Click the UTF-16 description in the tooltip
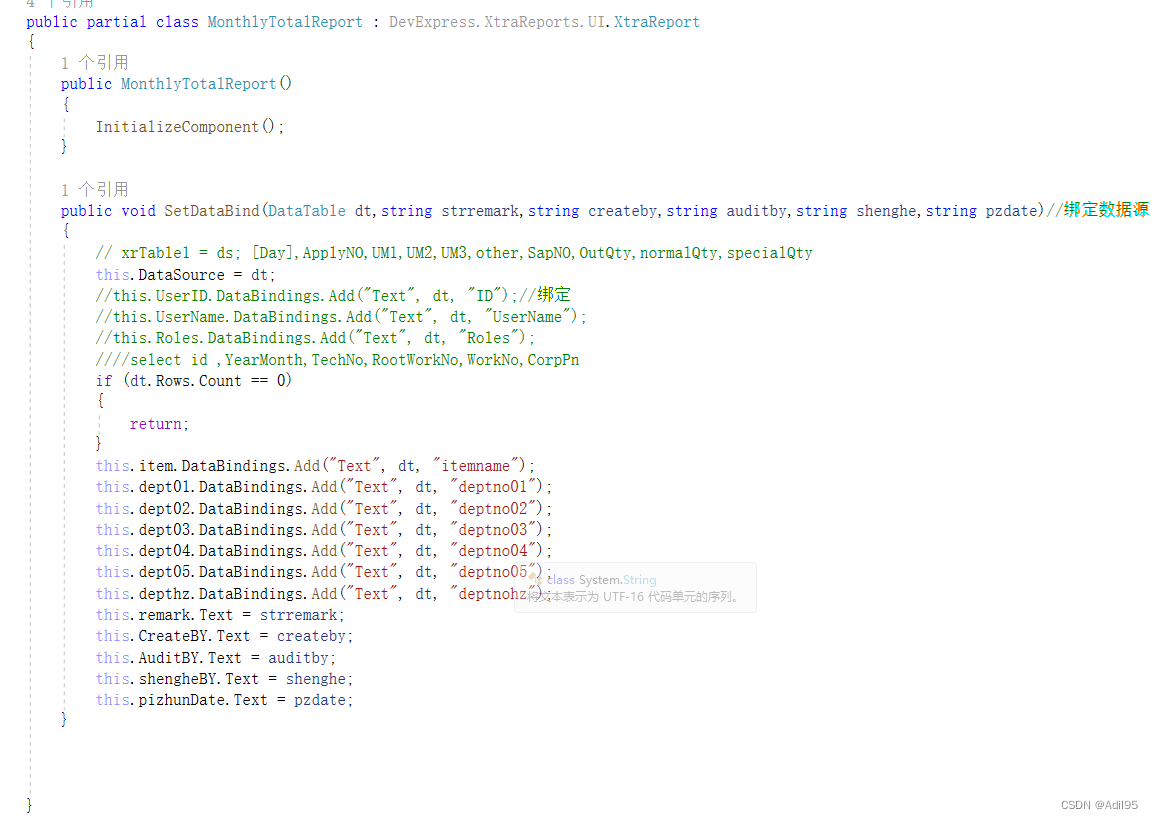The width and height of the screenshot is (1153, 819). click(633, 597)
